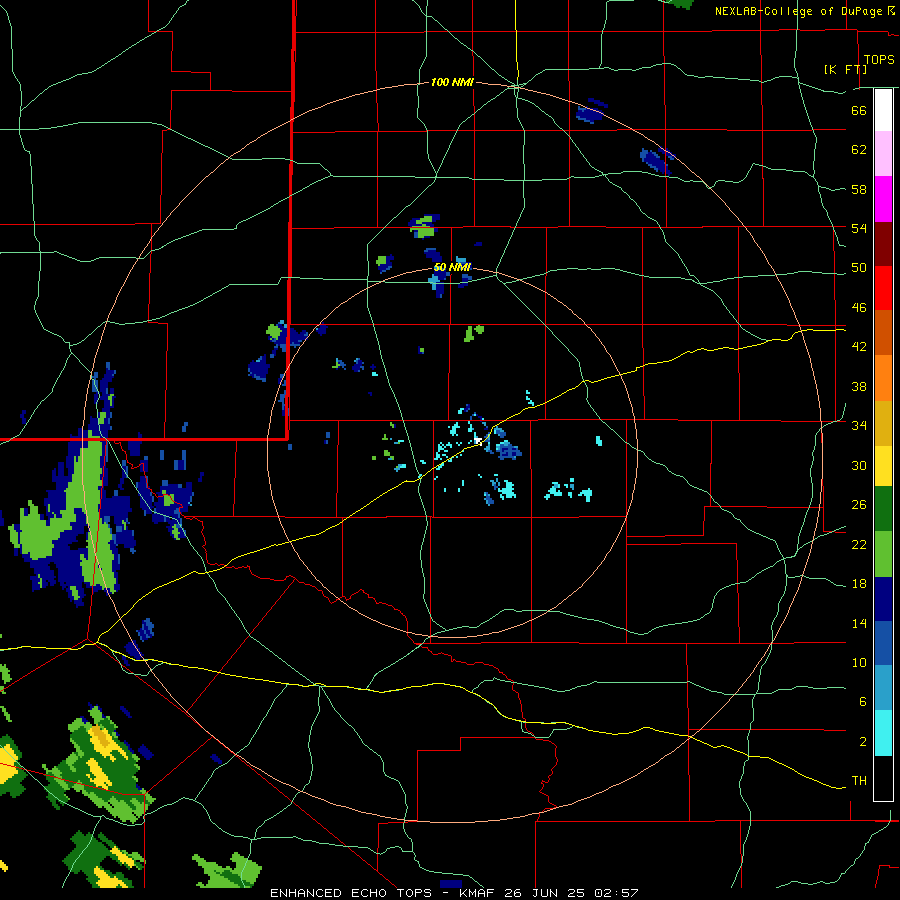Click the "NEXLAB-College of DuPage" credit text
Image resolution: width=900 pixels, height=900 pixels.
(798, 11)
